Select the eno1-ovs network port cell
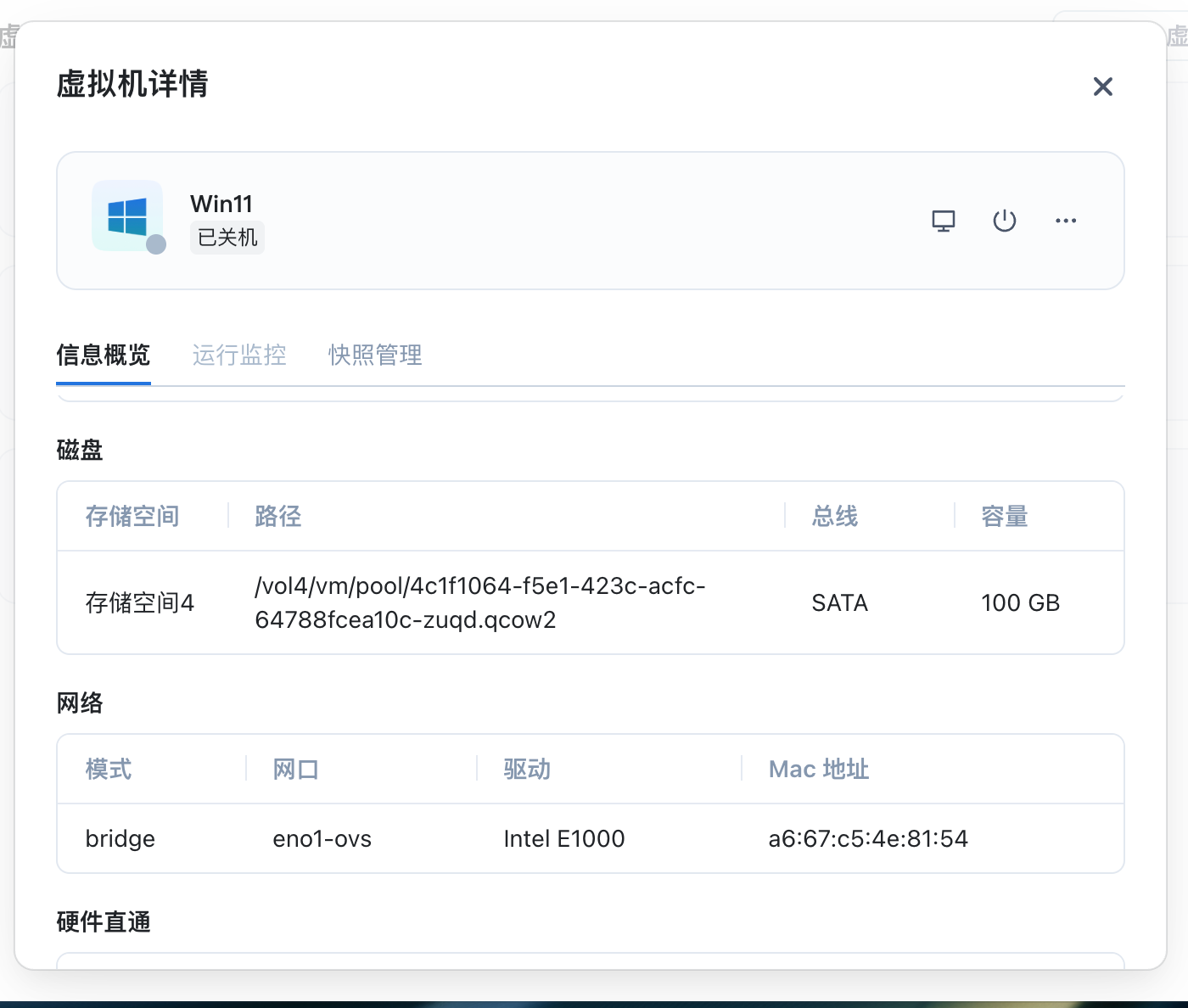Viewport: 1188px width, 1008px height. click(322, 838)
